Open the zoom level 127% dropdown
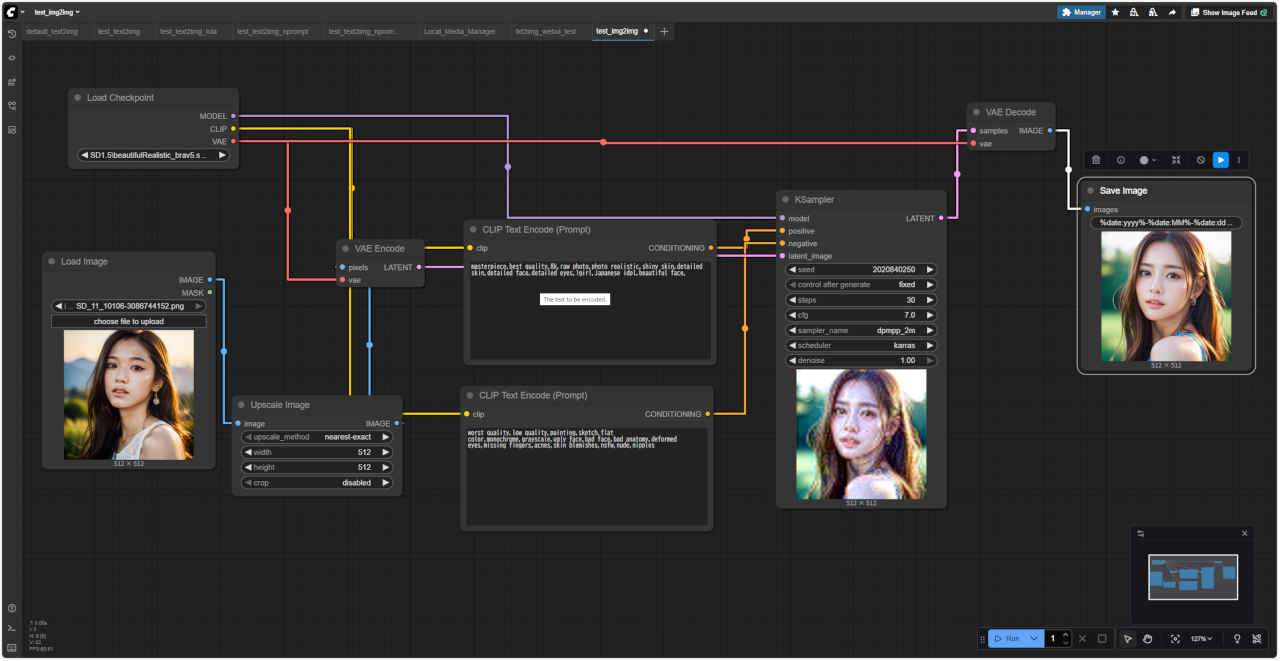Image resolution: width=1280 pixels, height=661 pixels. [x=1201, y=639]
